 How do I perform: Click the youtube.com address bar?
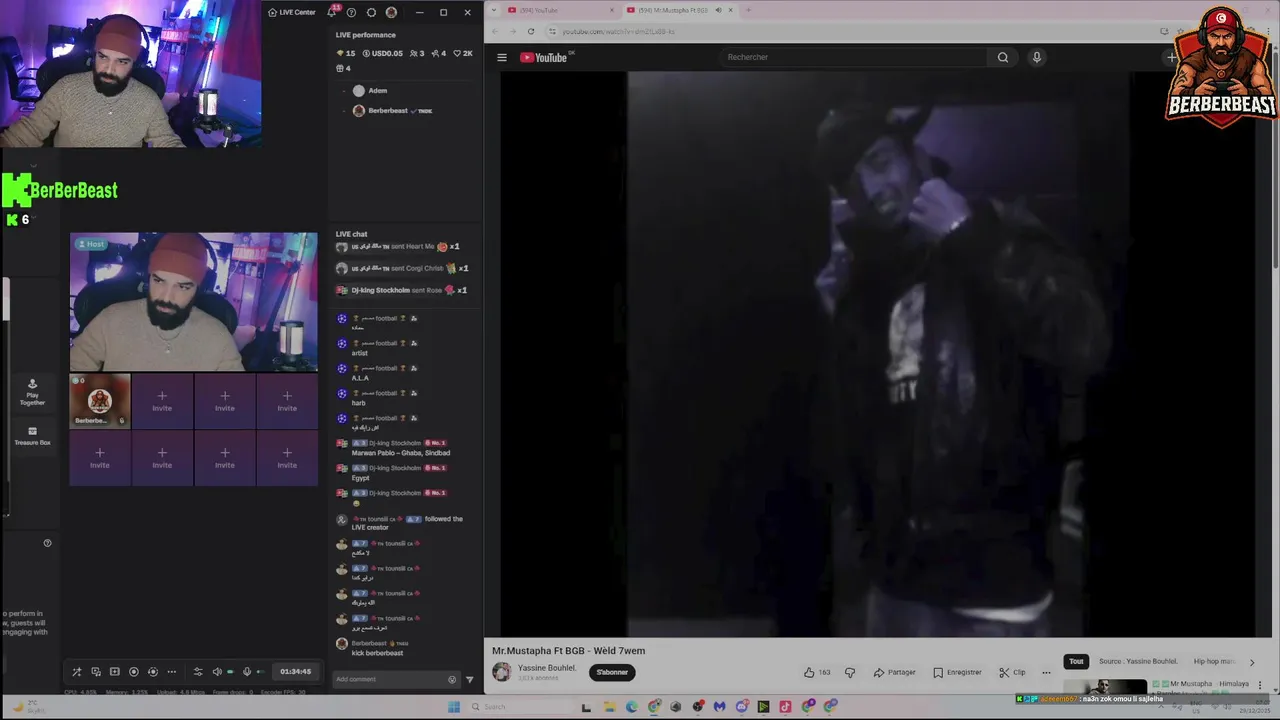coord(850,31)
